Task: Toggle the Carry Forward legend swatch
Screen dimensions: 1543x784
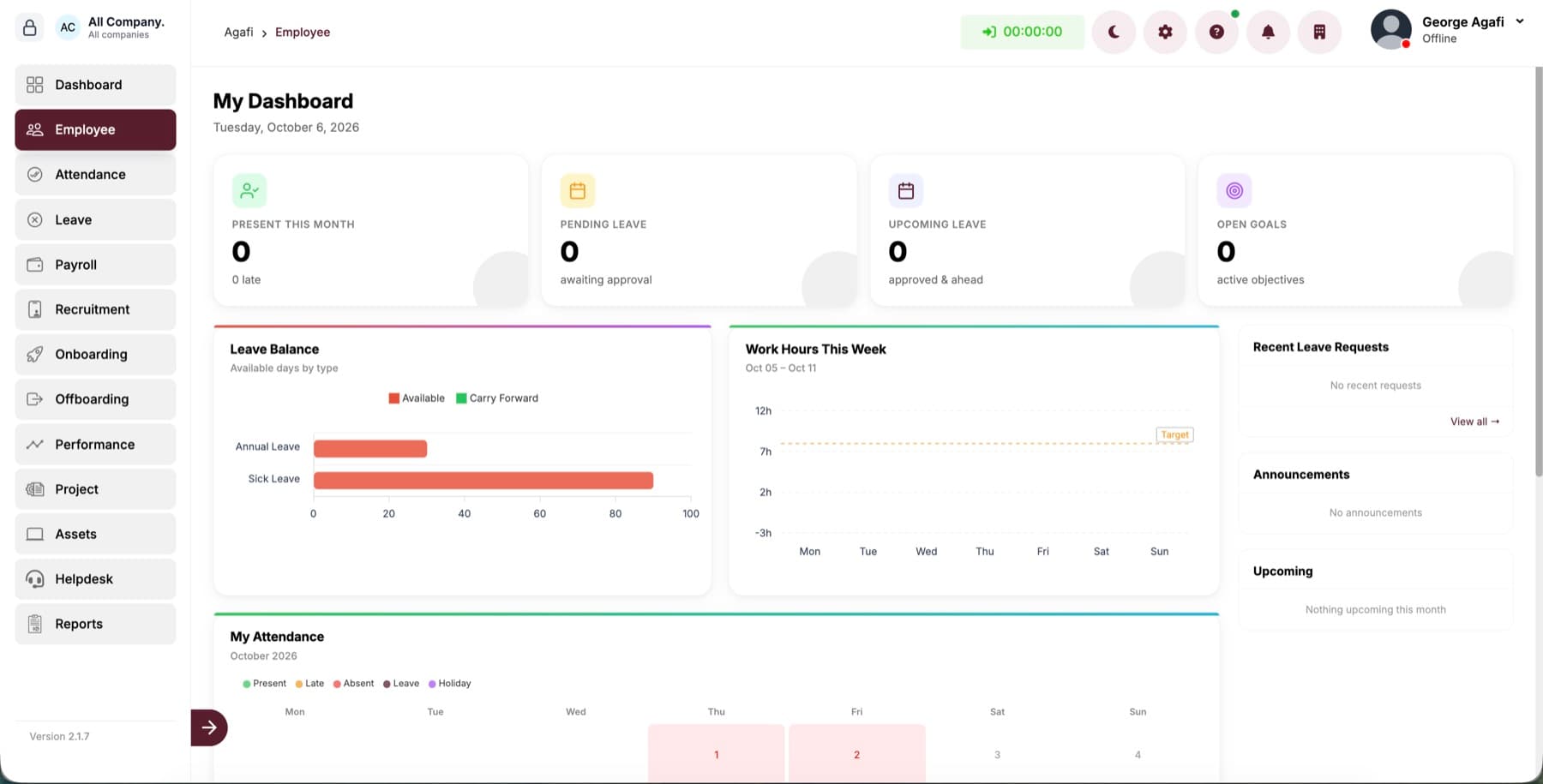Action: coord(461,398)
